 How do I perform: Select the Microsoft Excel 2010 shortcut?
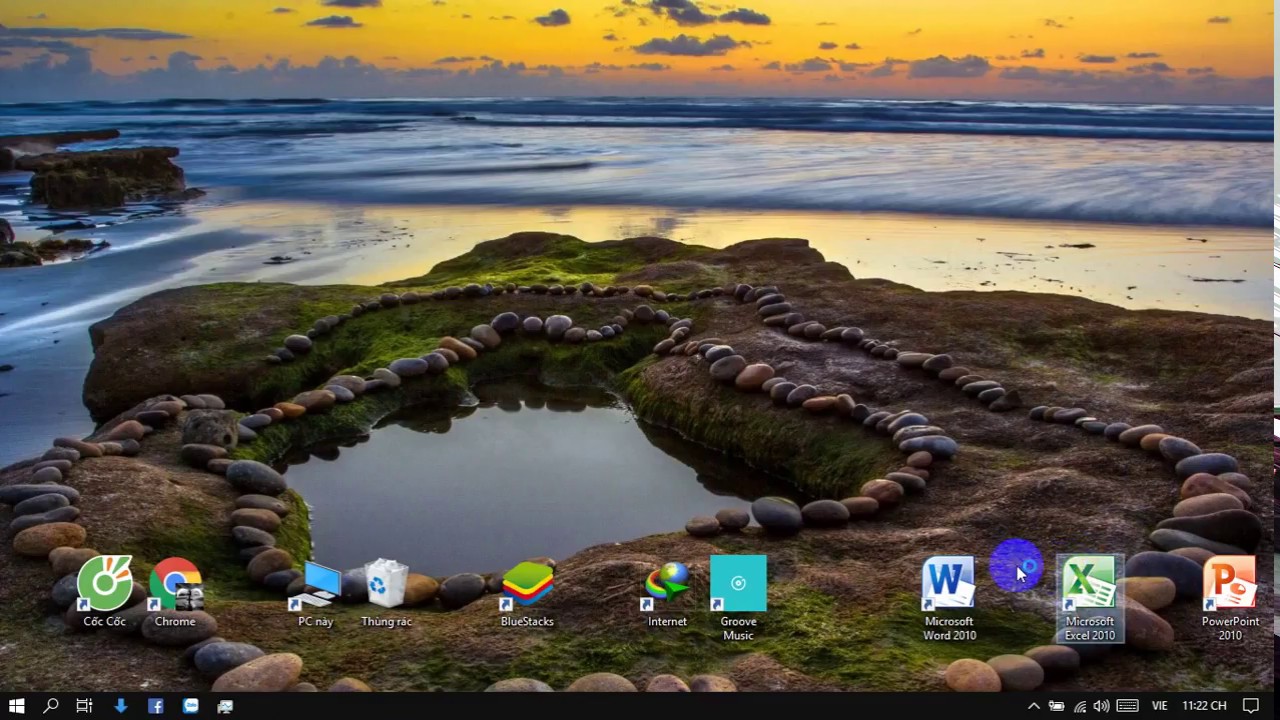[x=1089, y=598]
